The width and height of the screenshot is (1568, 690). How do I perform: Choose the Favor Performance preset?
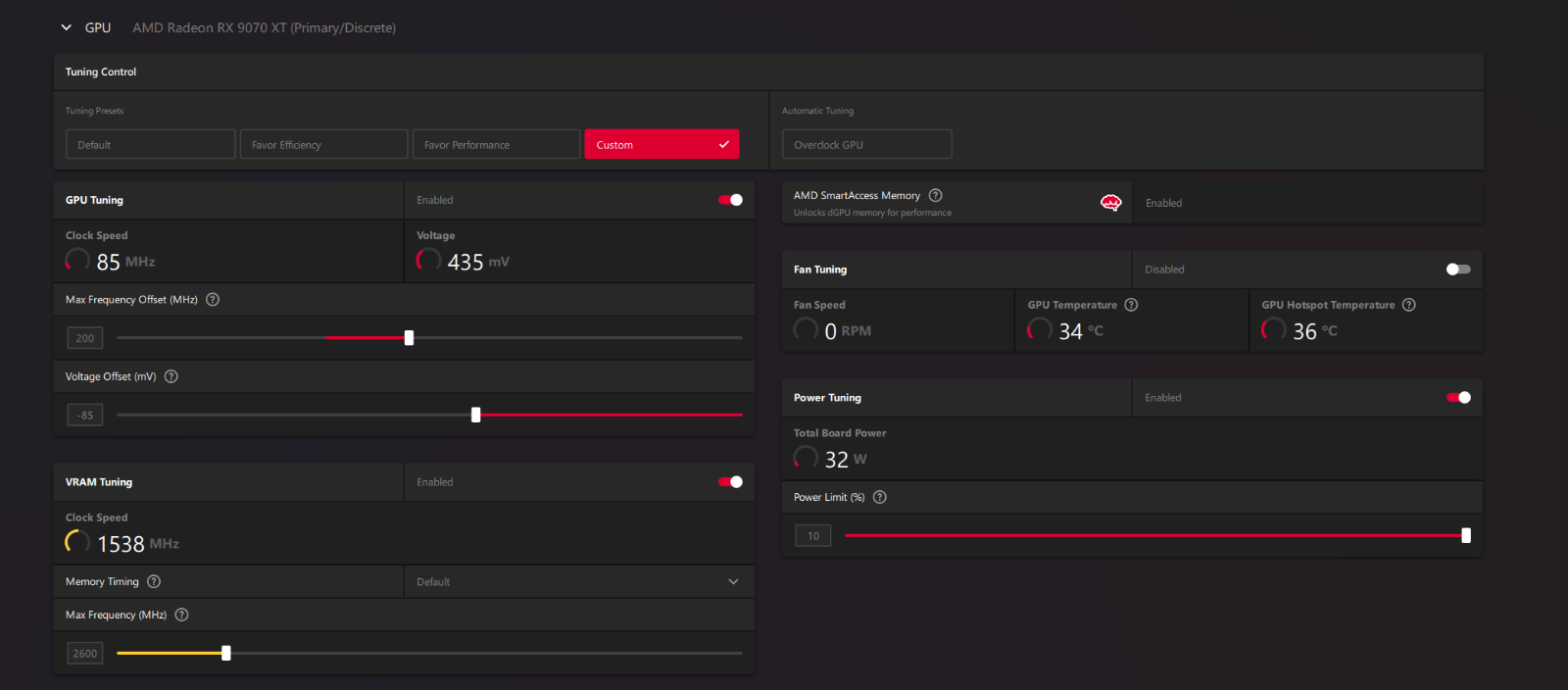(x=496, y=144)
